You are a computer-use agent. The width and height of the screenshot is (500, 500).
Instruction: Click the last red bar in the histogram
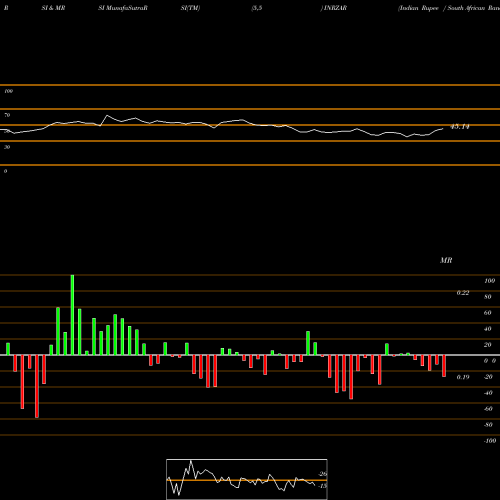click(444, 366)
